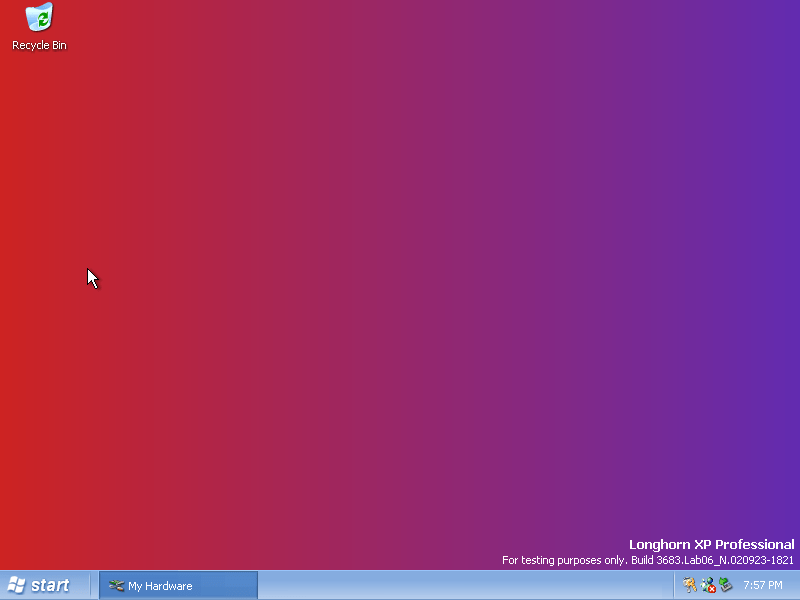Open Windows Messenger tray icon

[x=707, y=584]
